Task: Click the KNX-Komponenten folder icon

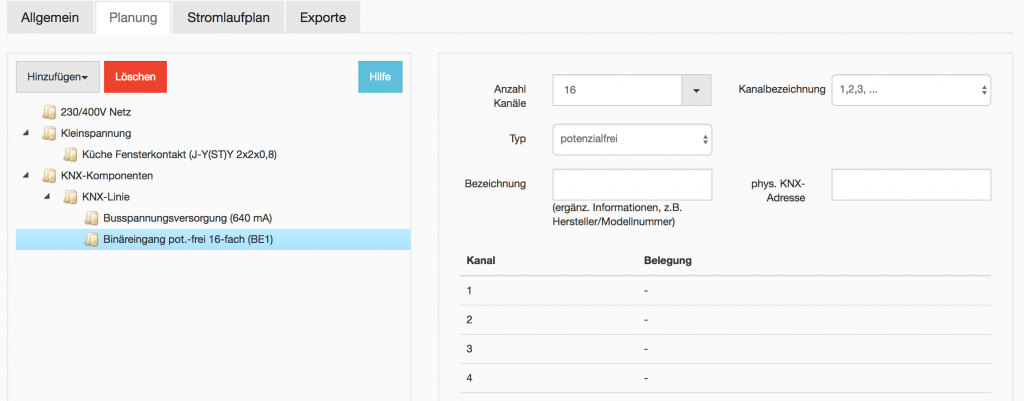Action: coord(48,176)
